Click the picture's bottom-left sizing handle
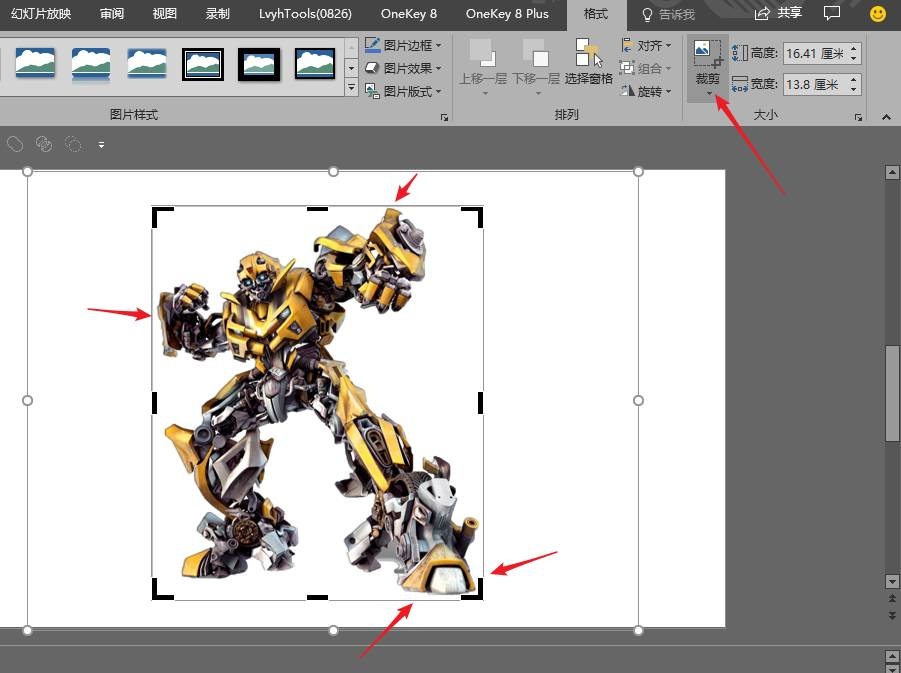The image size is (901, 673). pos(27,630)
